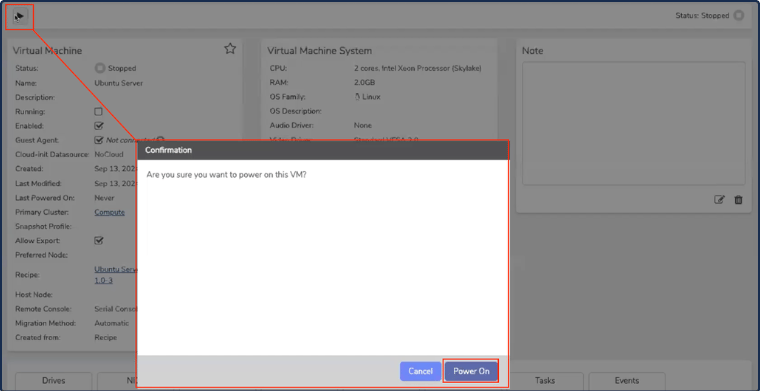Click the CPU value '2 cores, Intel Xeon Processor (Skylake)'

(x=417, y=68)
